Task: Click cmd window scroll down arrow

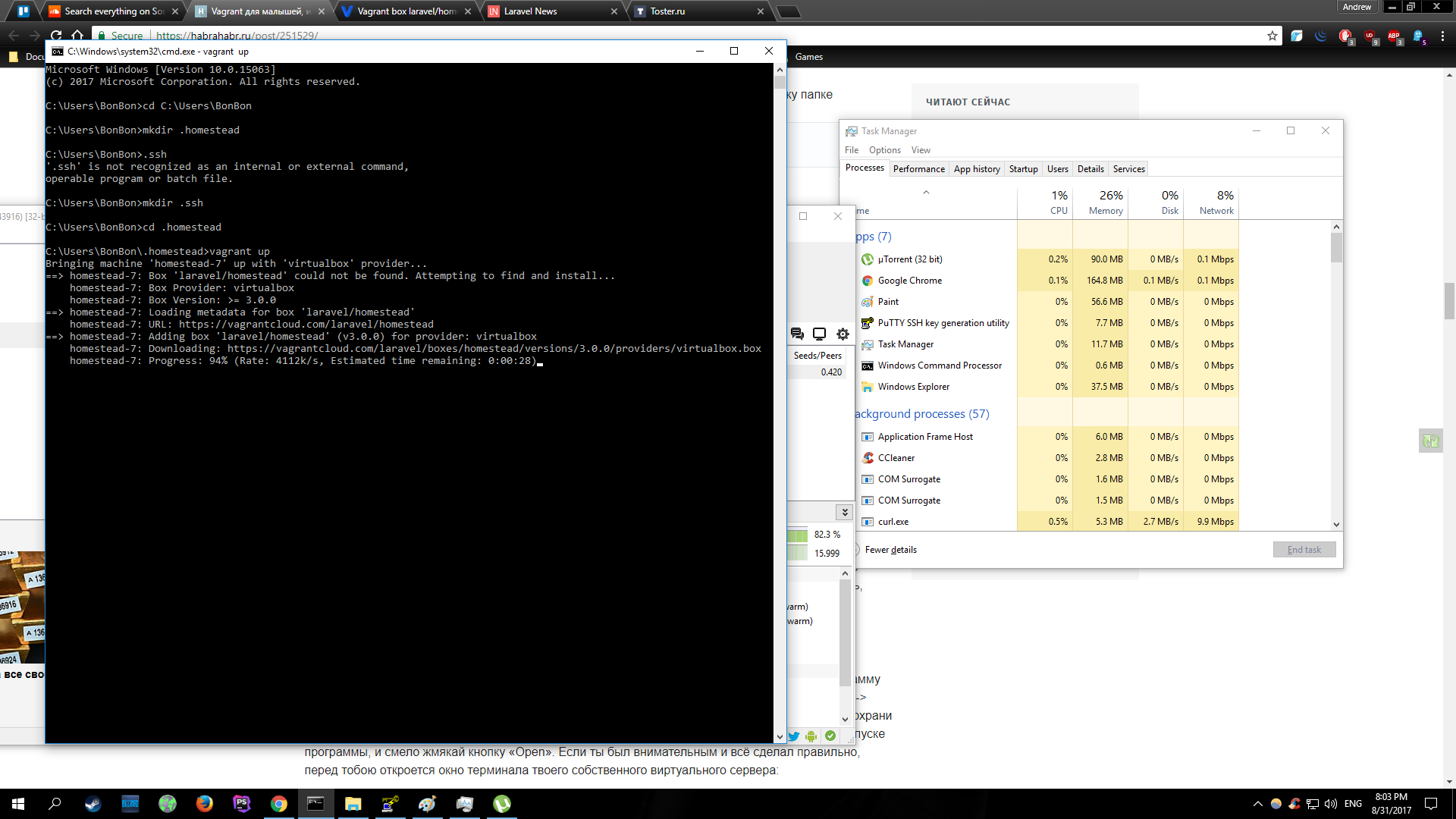Action: (x=779, y=736)
